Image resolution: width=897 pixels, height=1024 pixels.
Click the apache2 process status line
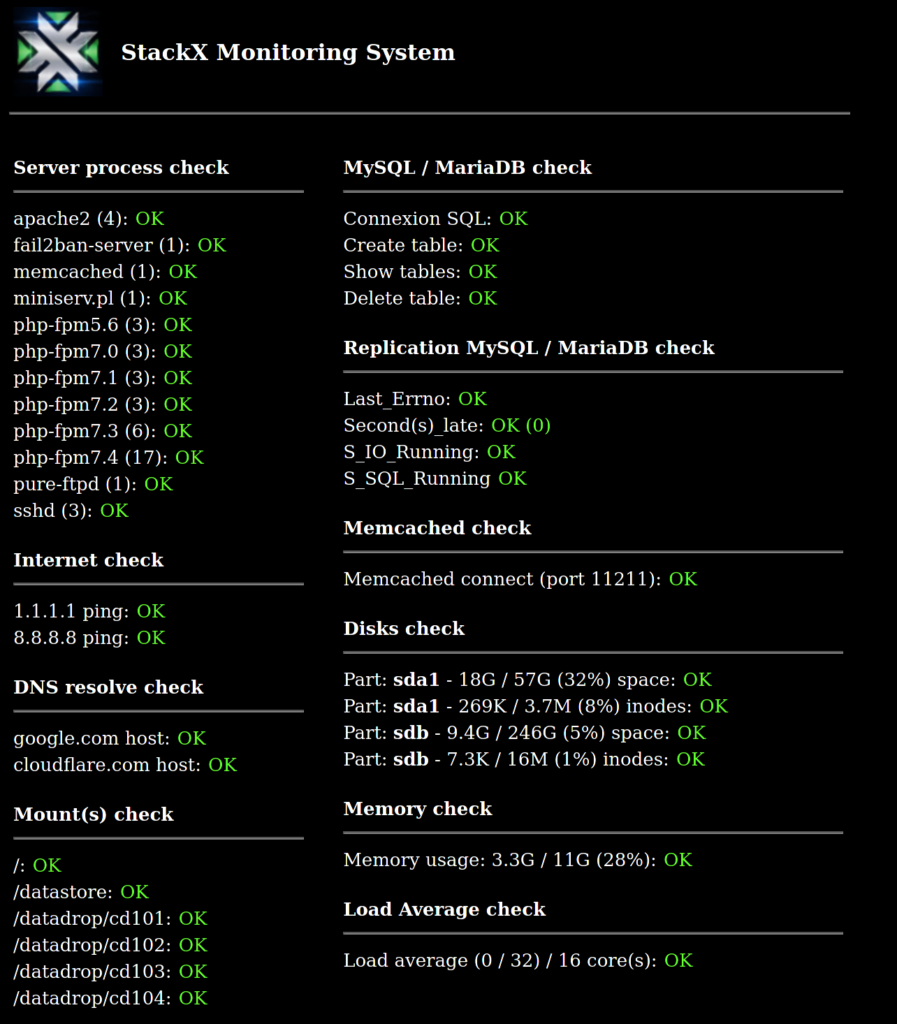click(x=89, y=219)
